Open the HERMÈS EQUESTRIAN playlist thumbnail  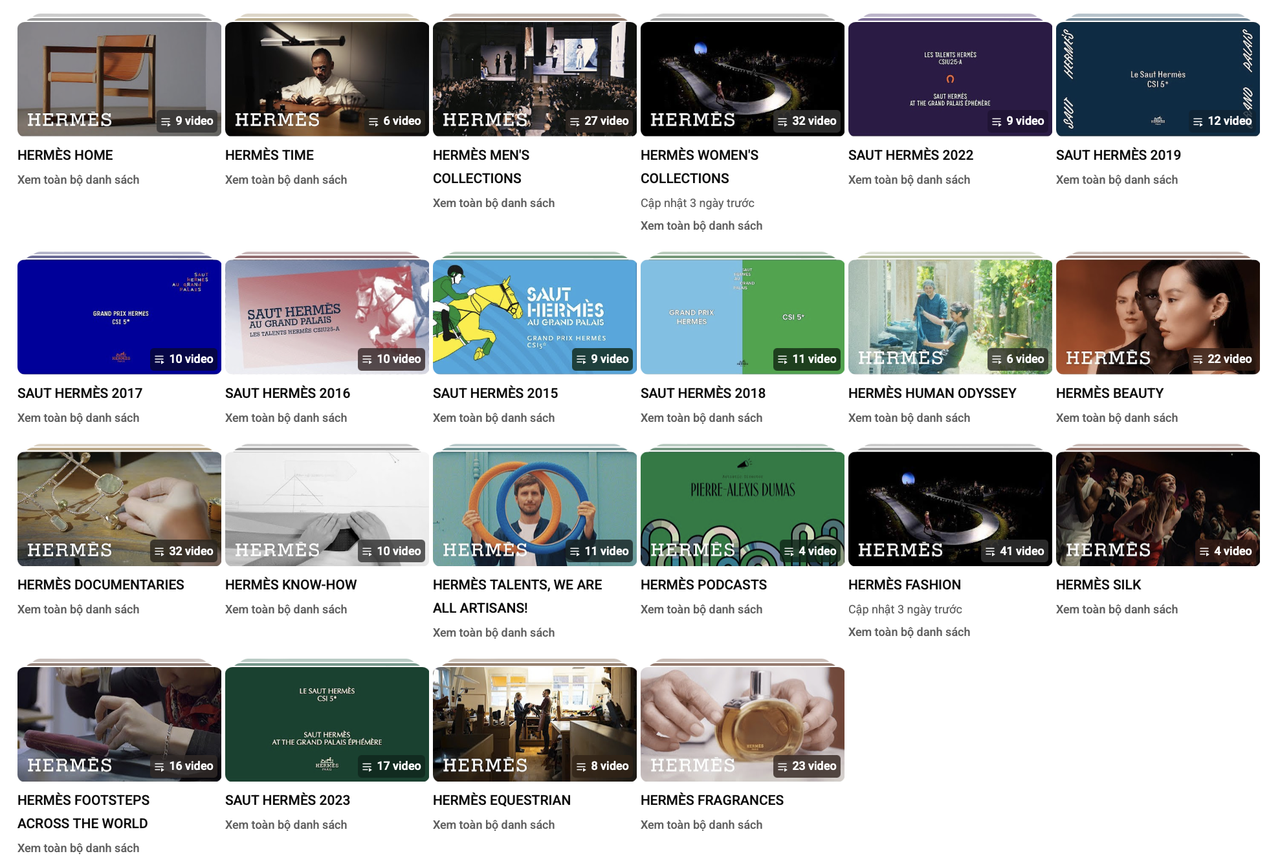535,724
